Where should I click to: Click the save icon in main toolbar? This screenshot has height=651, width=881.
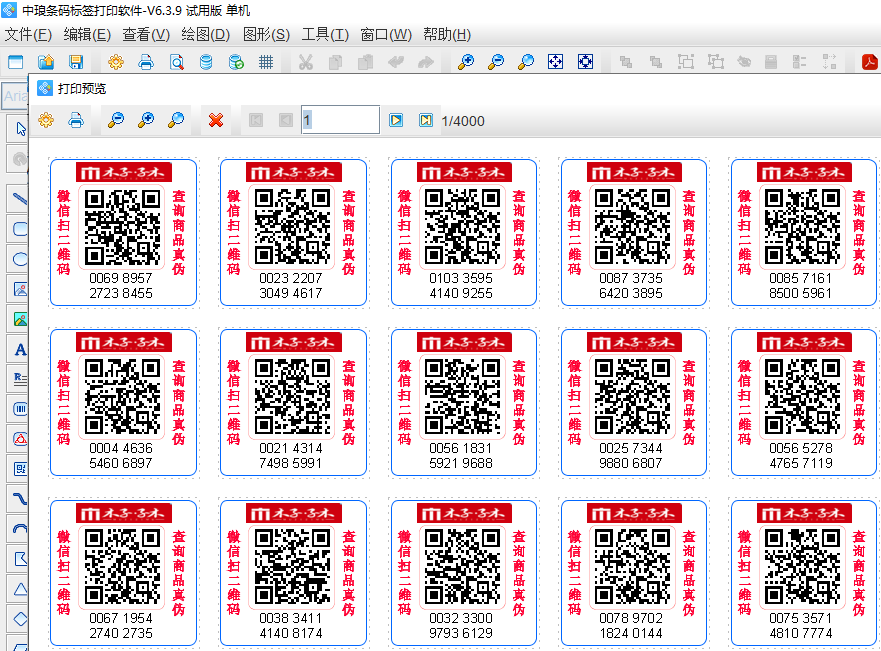click(76, 62)
